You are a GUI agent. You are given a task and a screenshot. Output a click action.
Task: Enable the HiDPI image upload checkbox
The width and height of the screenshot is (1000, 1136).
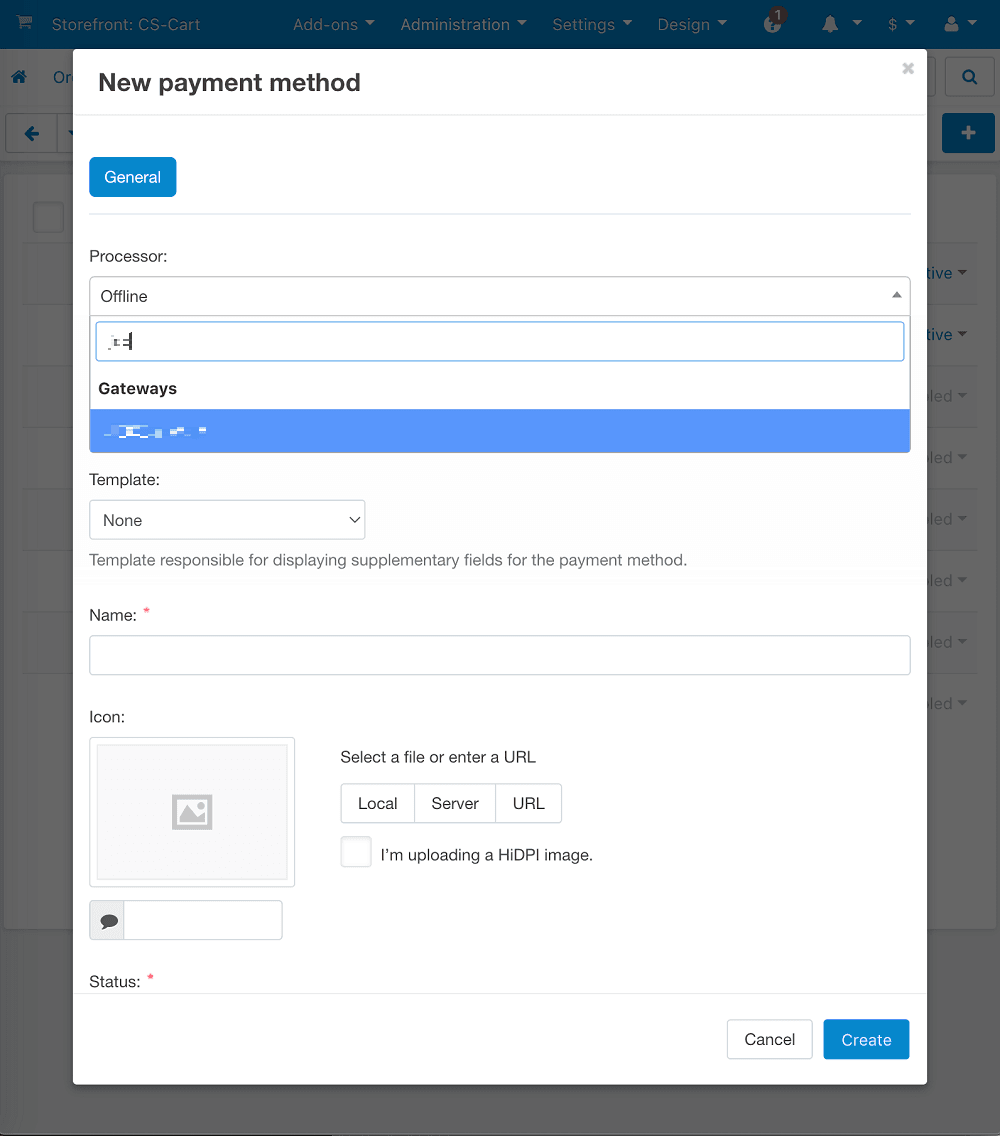[x=356, y=852]
